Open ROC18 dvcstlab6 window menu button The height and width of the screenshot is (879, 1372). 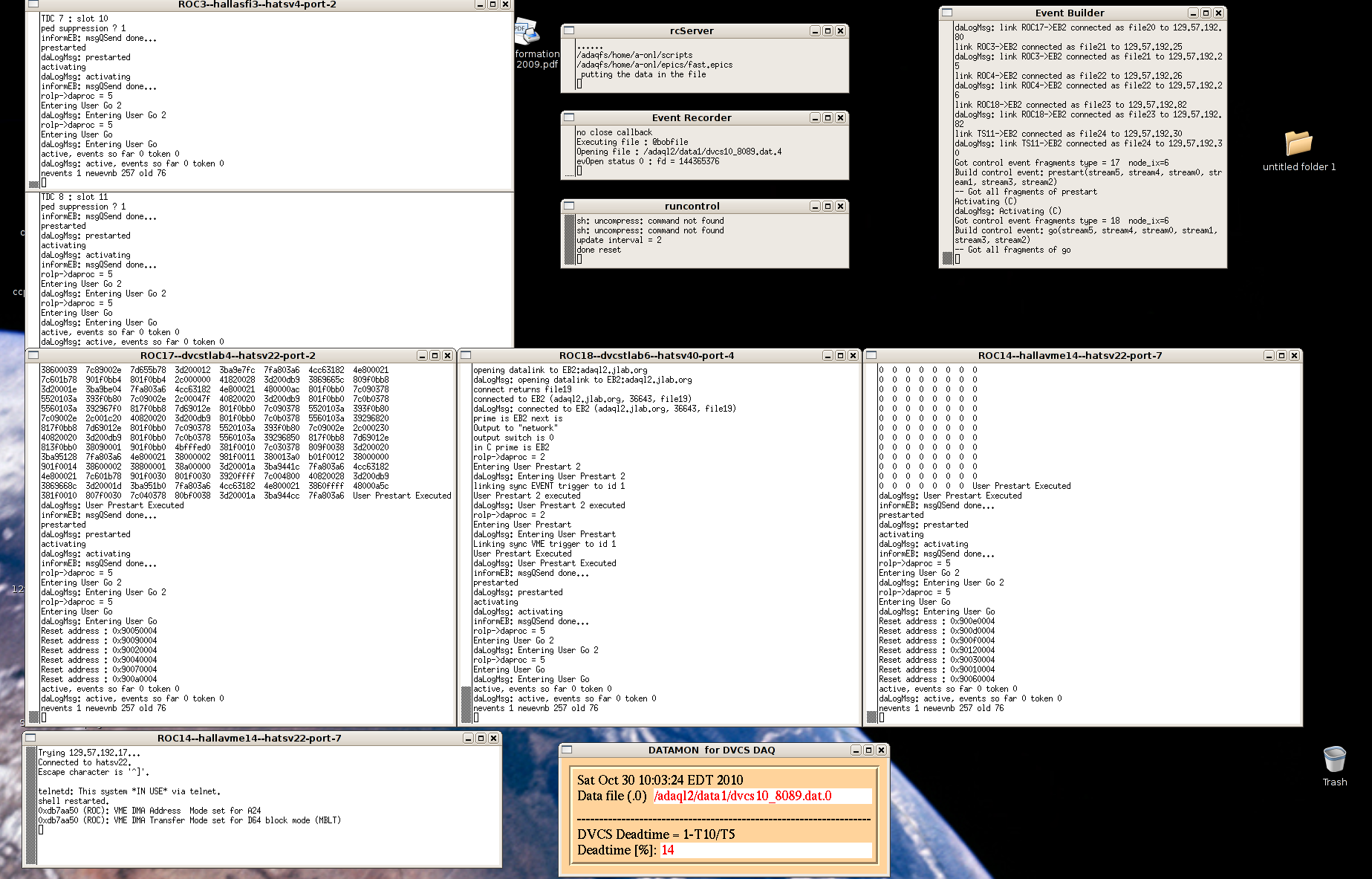point(466,355)
